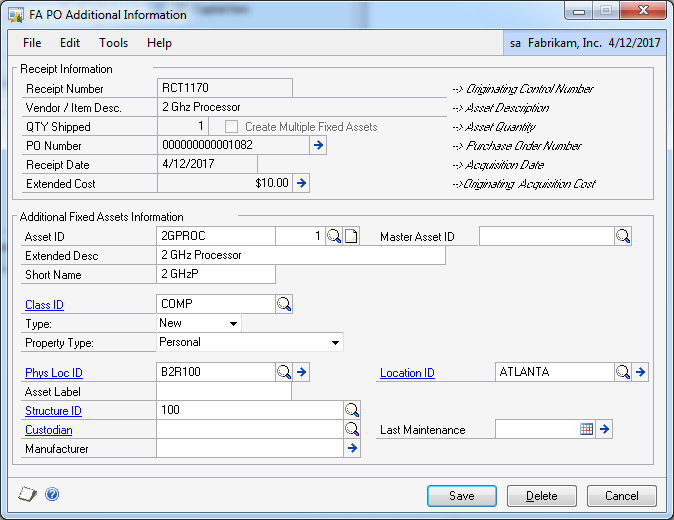The image size is (674, 520).
Task: Follow the Phys Loc ID link
Action: click(54, 373)
